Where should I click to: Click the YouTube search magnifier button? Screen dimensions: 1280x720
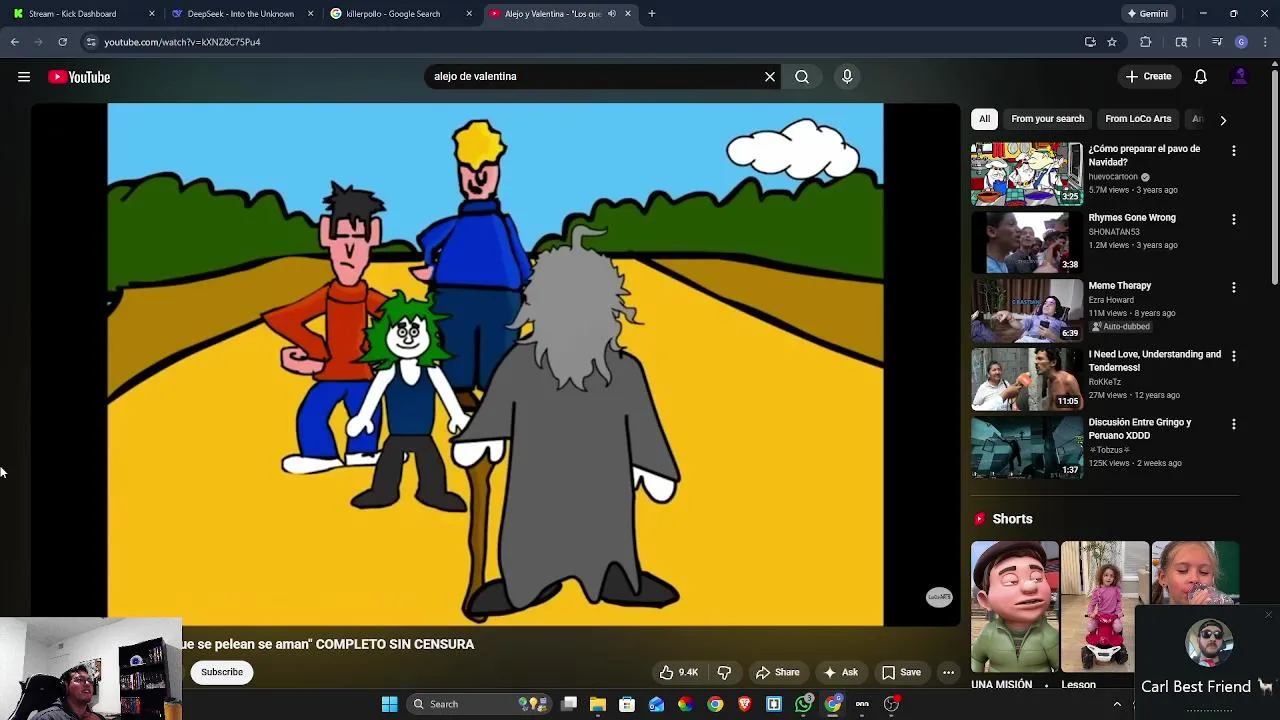(x=802, y=77)
